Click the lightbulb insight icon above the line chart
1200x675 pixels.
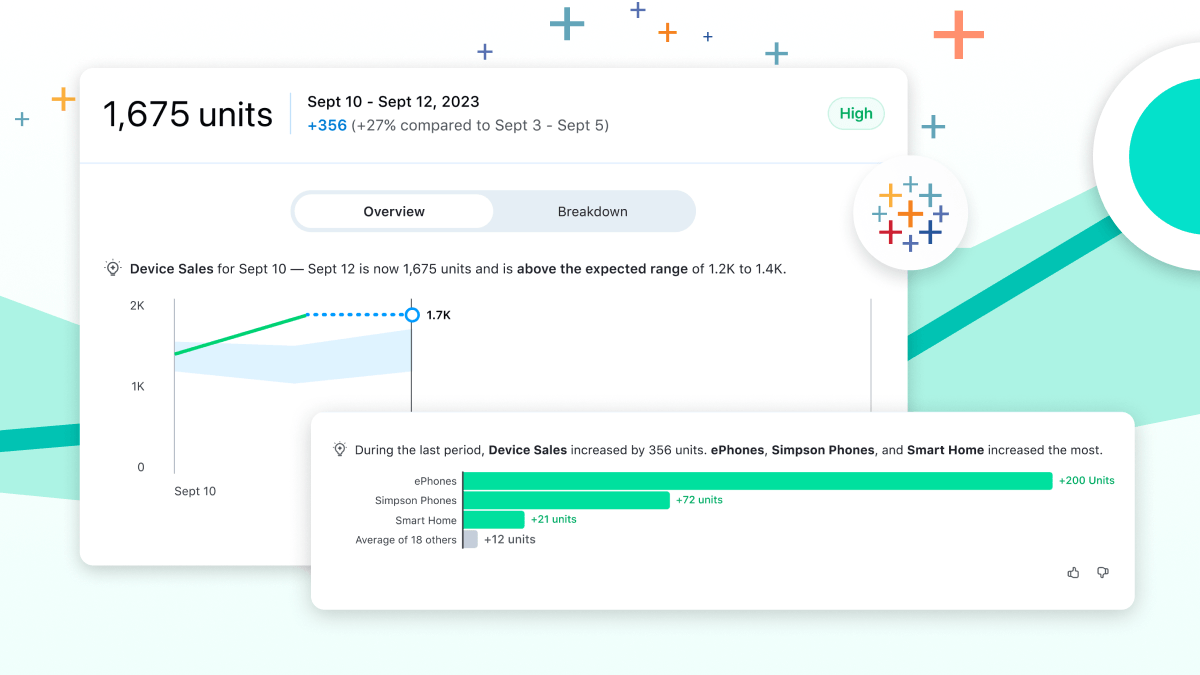(113, 268)
